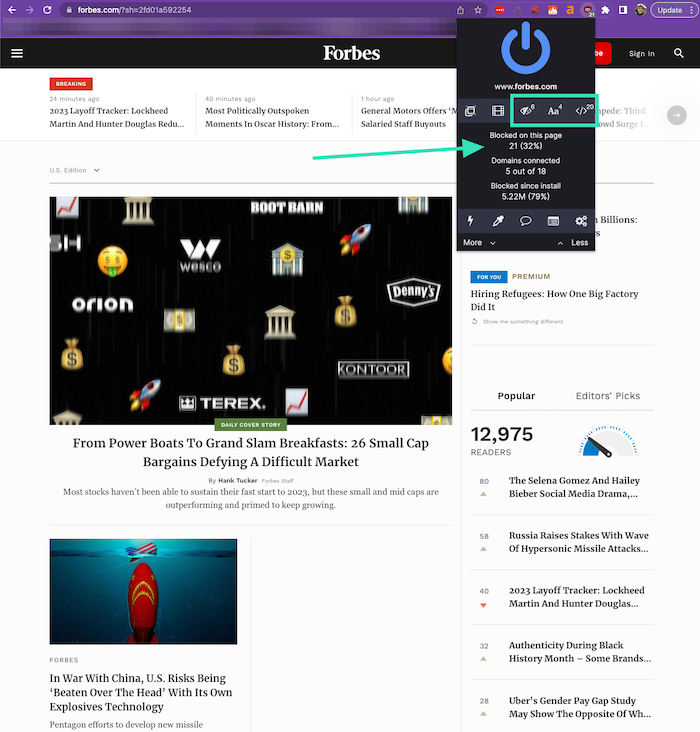This screenshot has width=700, height=732.
Task: Open the U.S. Edition dropdown
Action: point(74,170)
